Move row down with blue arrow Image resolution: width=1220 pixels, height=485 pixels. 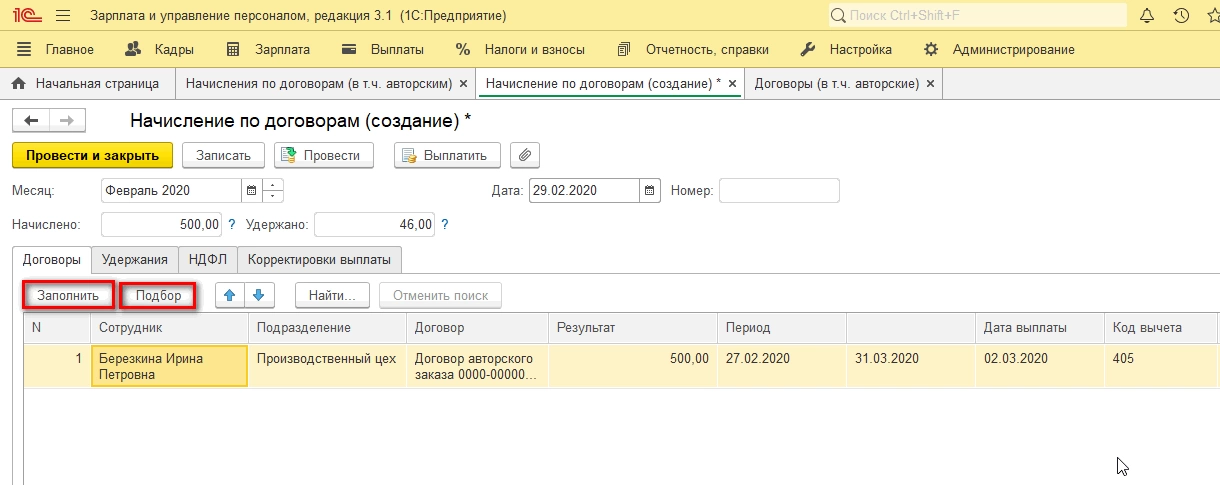coord(258,295)
